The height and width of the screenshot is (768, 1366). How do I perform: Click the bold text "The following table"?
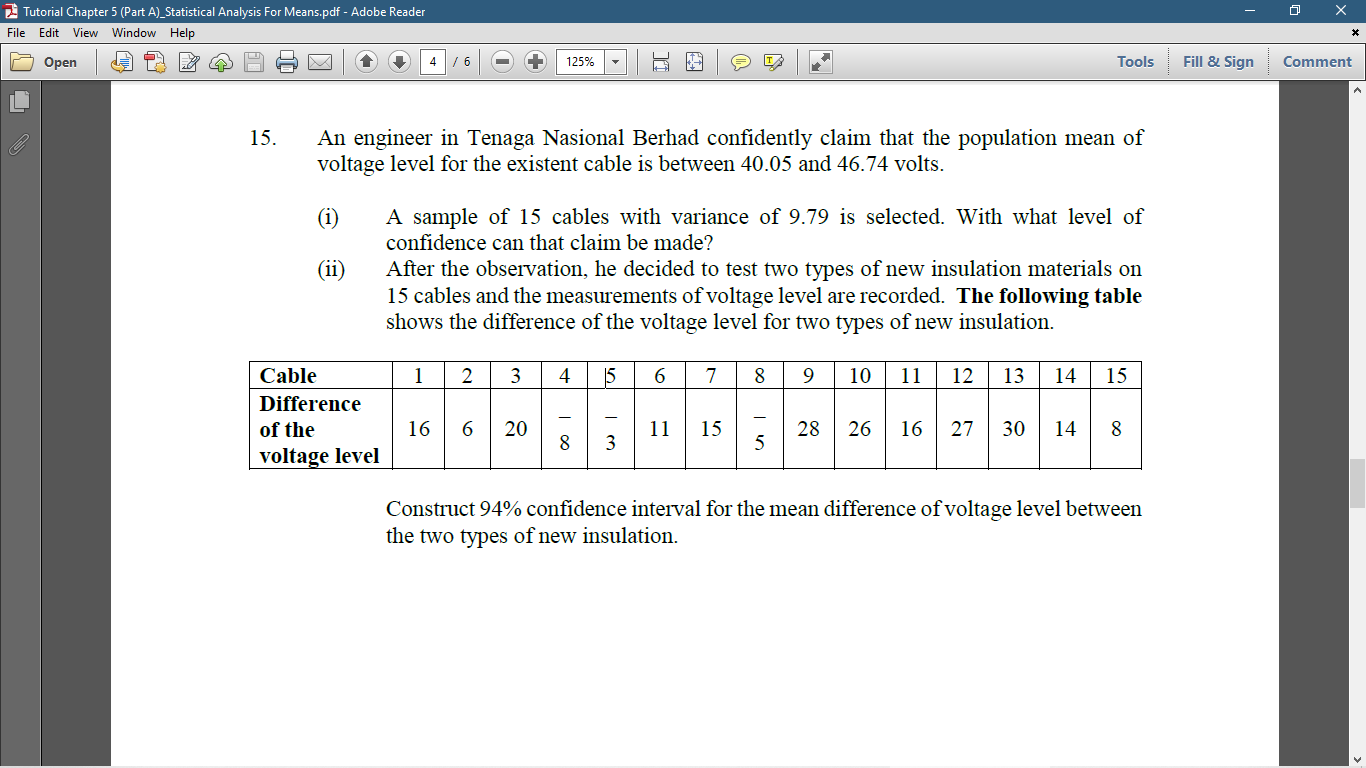point(1049,296)
